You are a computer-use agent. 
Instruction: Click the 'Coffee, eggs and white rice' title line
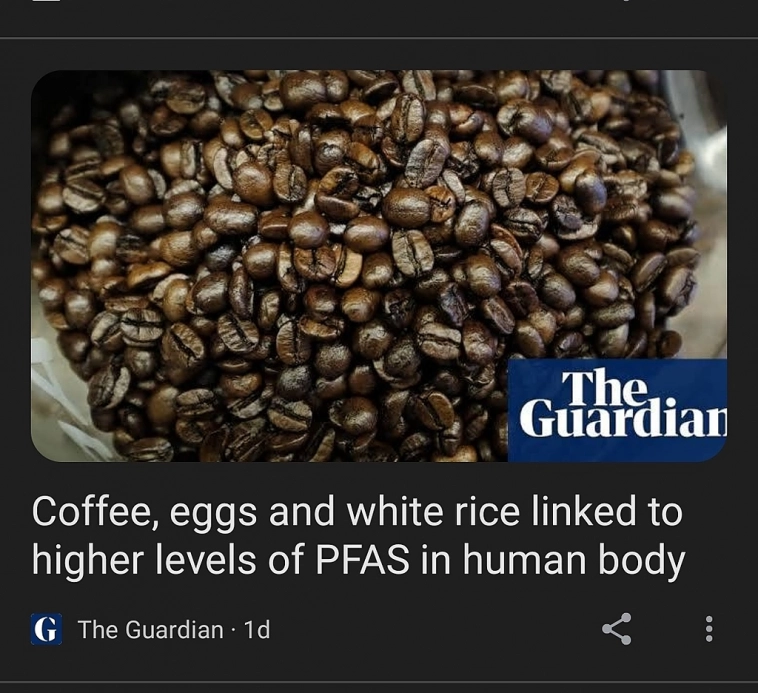[x=357, y=512]
